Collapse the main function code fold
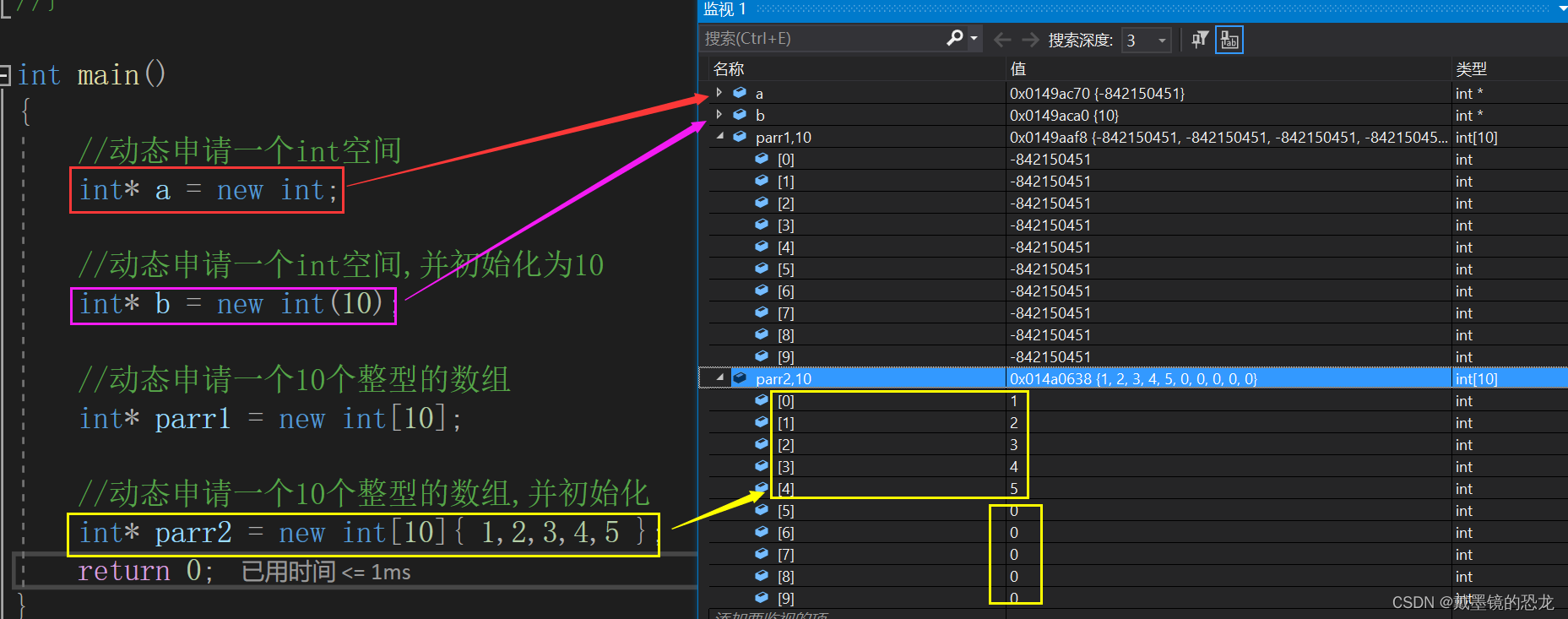The image size is (1568, 619). coord(5,74)
